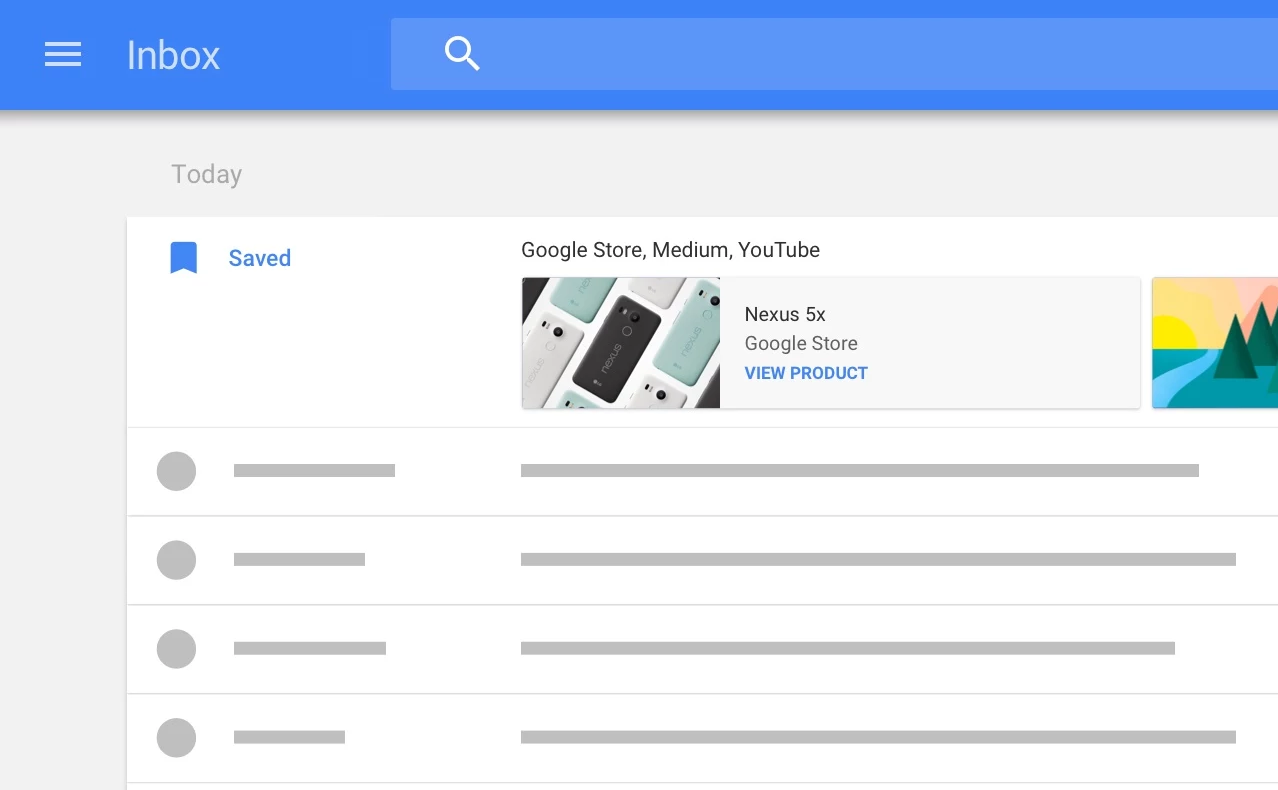Click the Google Store subtitle on card
This screenshot has height=790, width=1278.
click(801, 343)
